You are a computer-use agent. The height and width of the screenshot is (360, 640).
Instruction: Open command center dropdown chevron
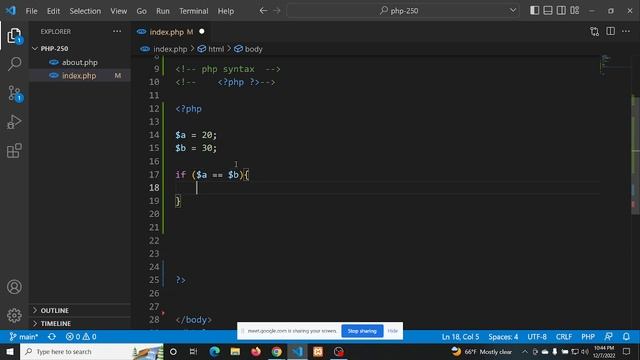(x=513, y=11)
